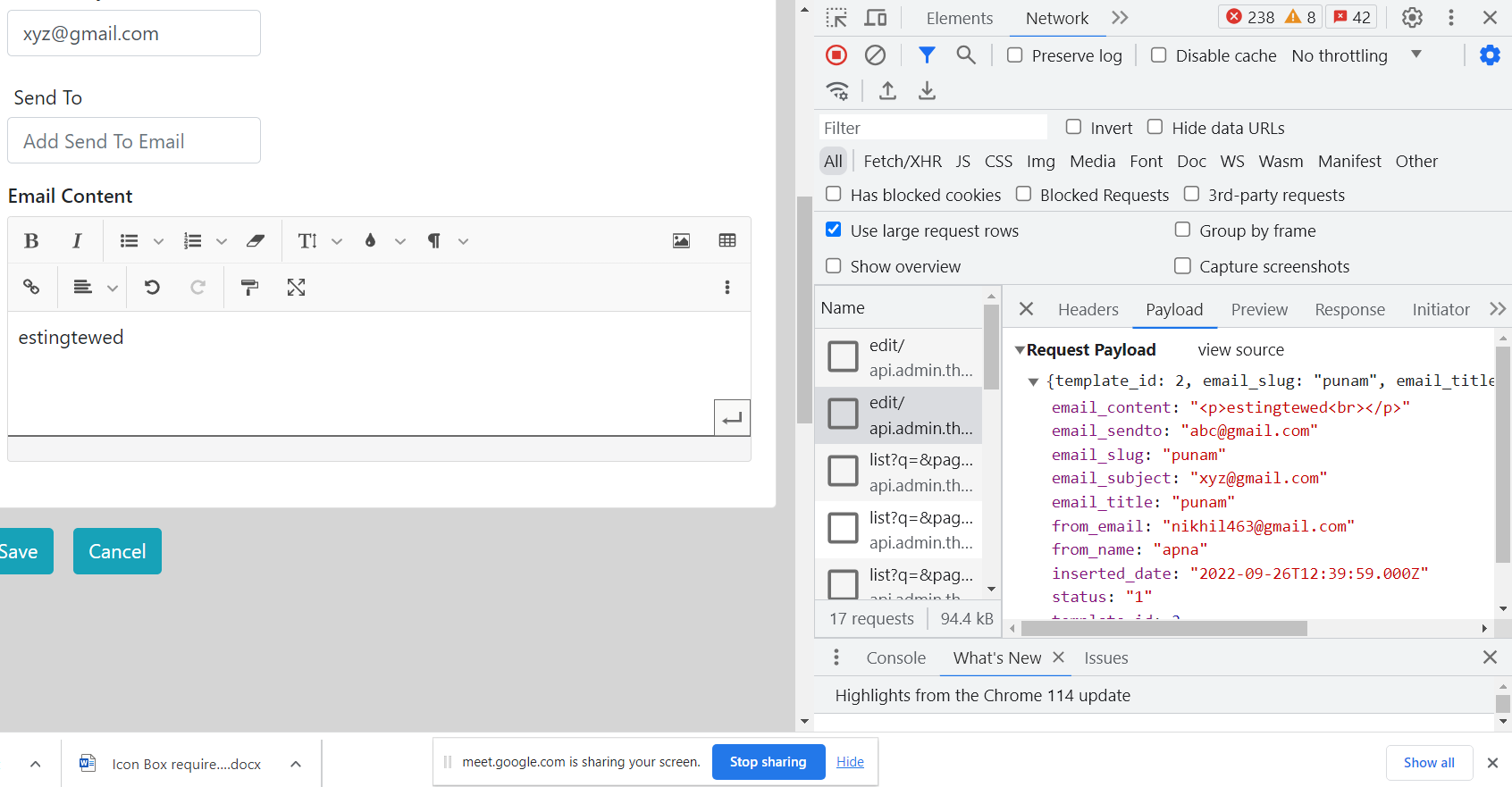Open Network panel settings blue gear
The height and width of the screenshot is (787, 1512).
pos(1490,55)
